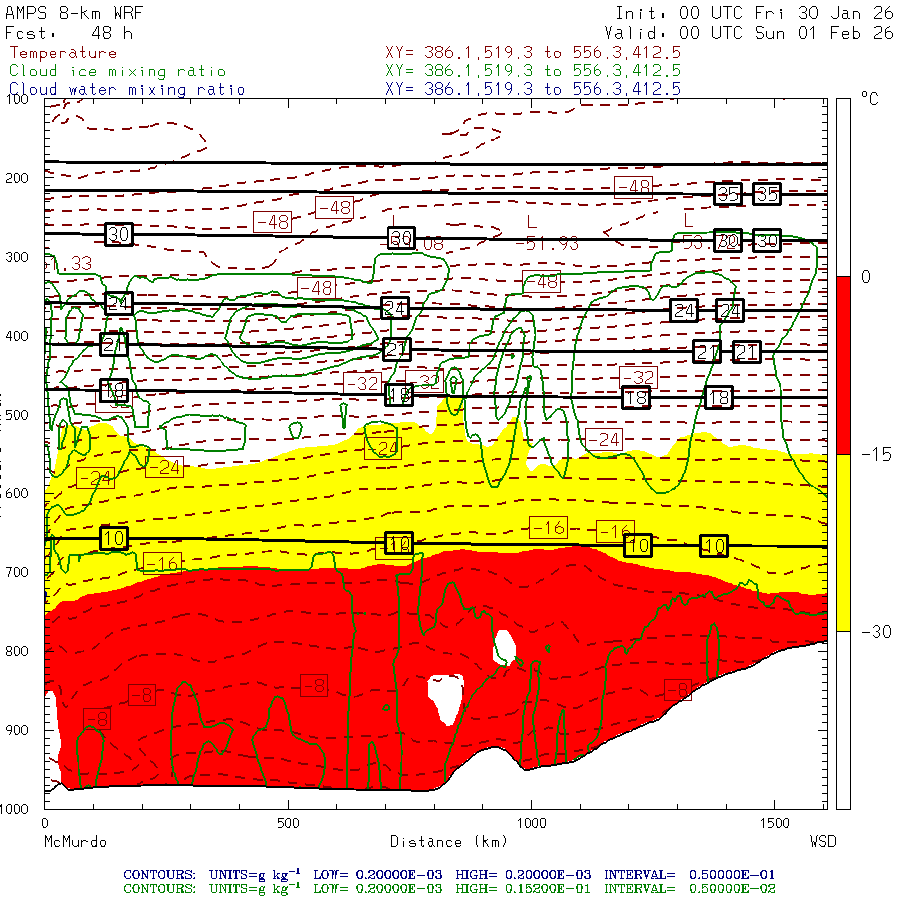
Task: Click the "°C" unit label above colorbar
Action: [870, 99]
